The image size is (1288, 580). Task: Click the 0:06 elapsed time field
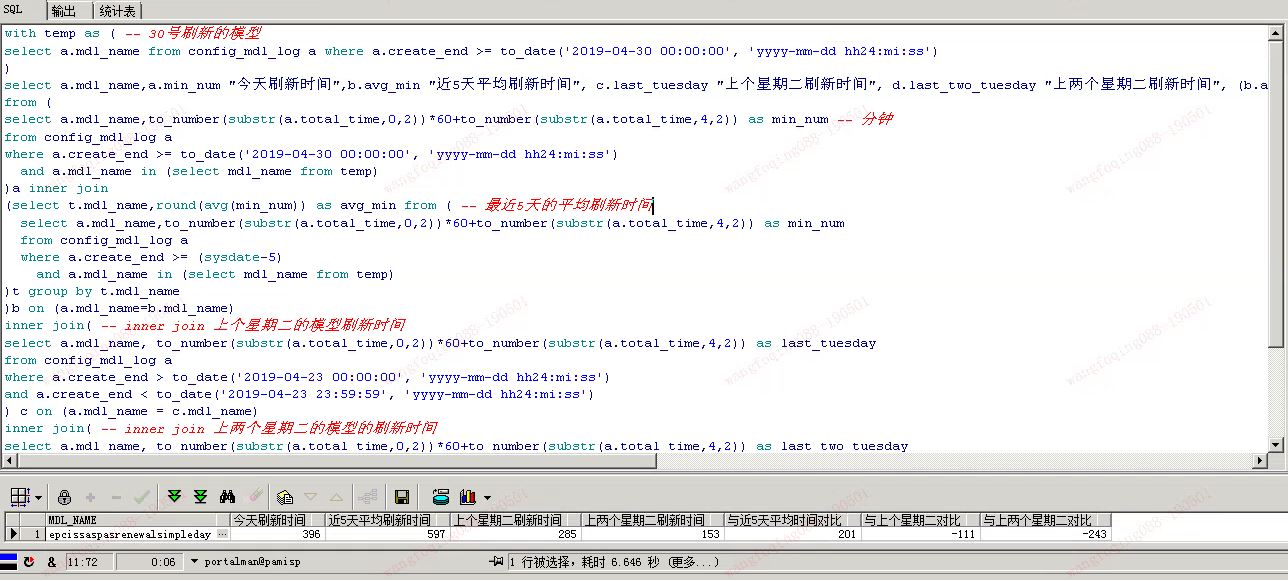pyautogui.click(x=150, y=562)
